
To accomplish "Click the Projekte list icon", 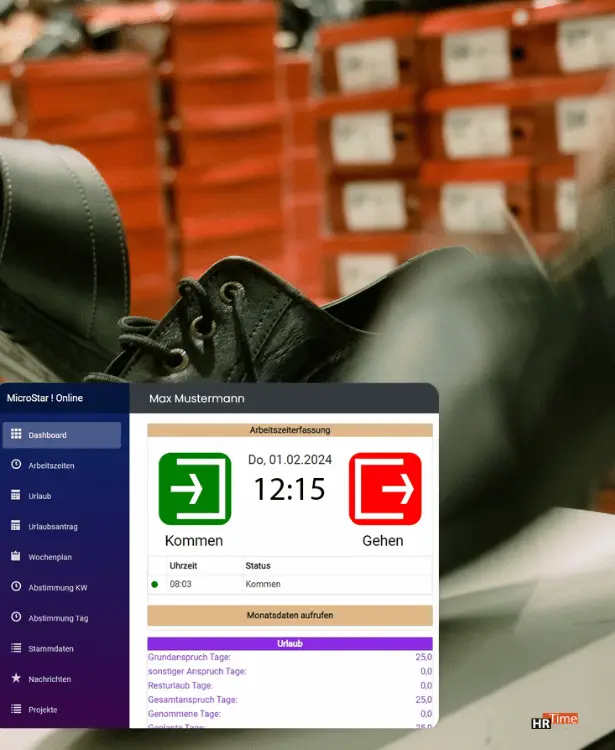I will coord(16,709).
